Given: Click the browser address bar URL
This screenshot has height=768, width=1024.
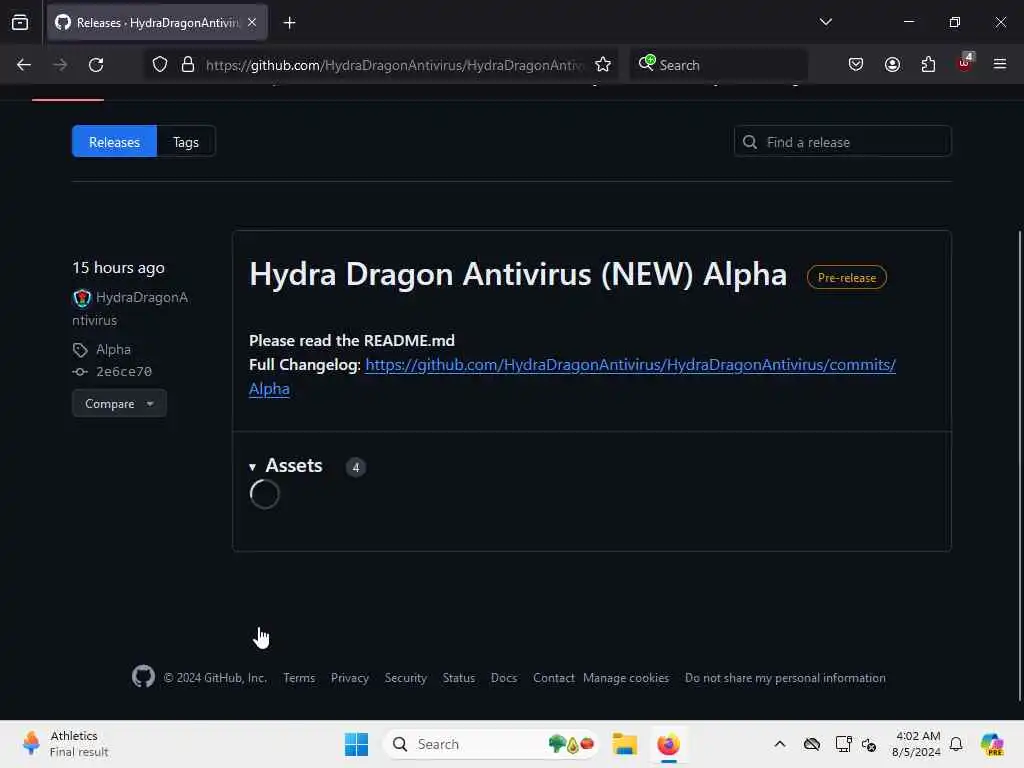Looking at the screenshot, I should tap(394, 65).
